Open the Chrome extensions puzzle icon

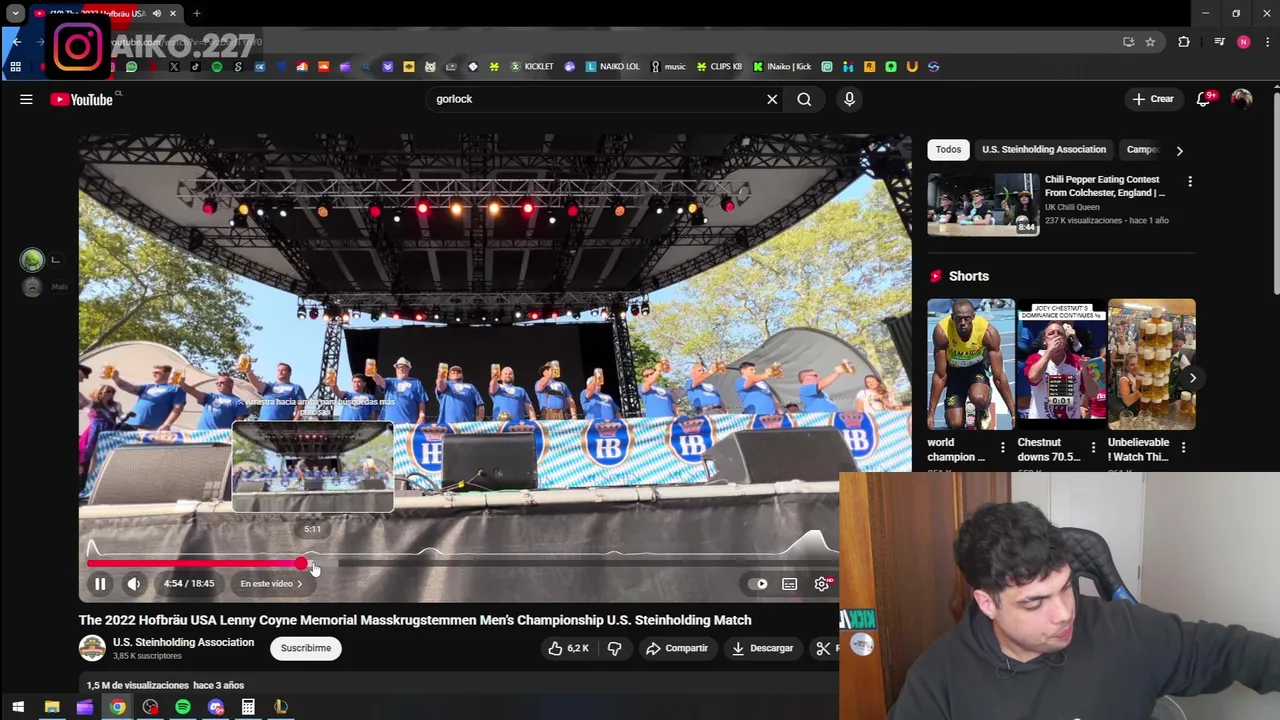(1184, 42)
